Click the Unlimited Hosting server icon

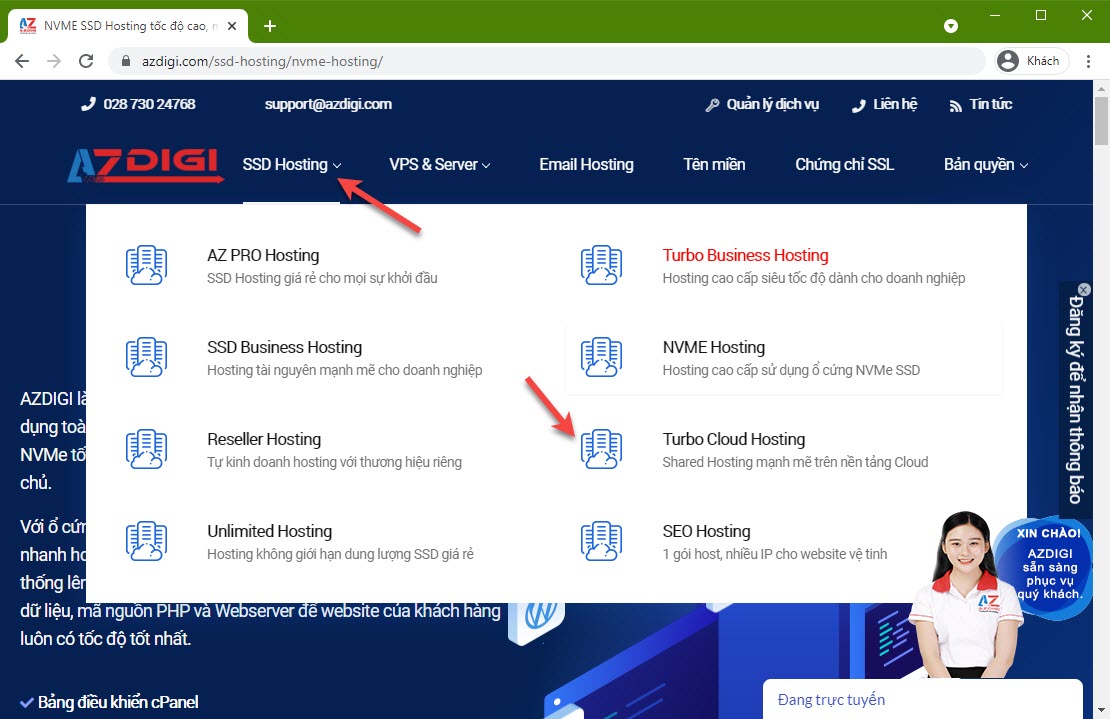pos(147,541)
